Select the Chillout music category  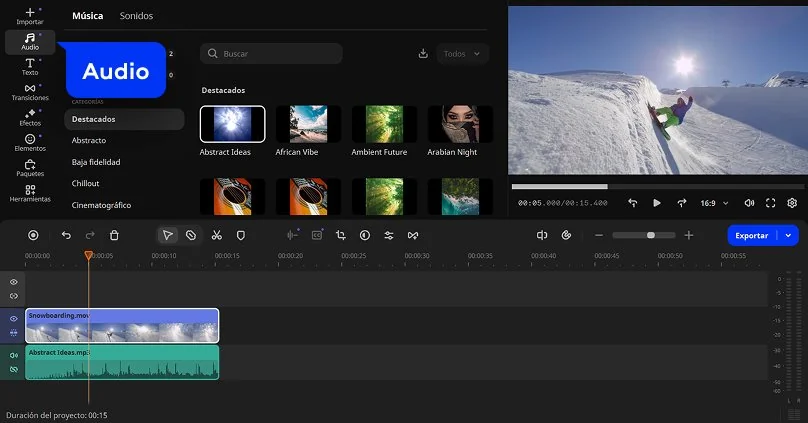(85, 183)
